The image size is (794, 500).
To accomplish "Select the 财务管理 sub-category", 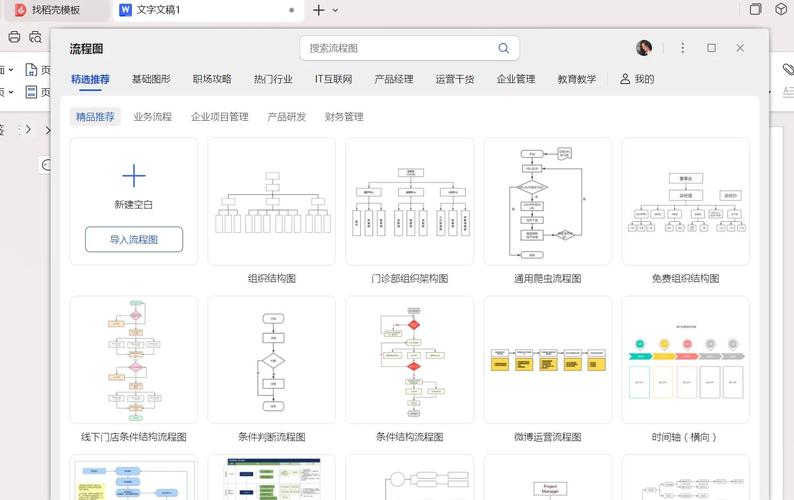I will click(344, 117).
